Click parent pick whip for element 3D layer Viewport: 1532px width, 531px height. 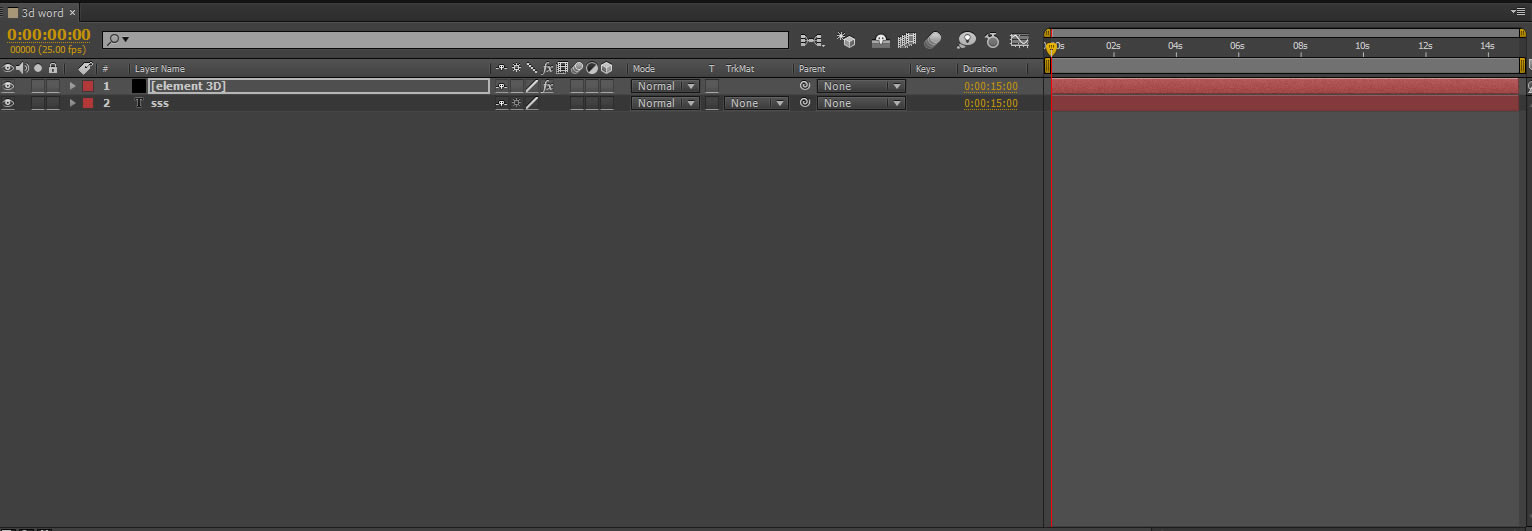[x=805, y=86]
